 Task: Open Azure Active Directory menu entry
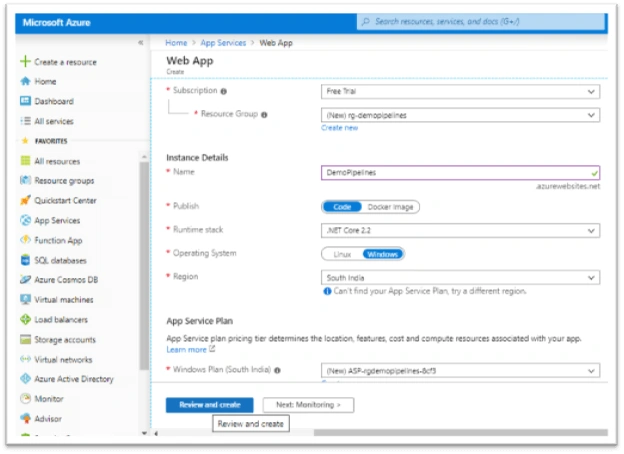[x=74, y=379]
